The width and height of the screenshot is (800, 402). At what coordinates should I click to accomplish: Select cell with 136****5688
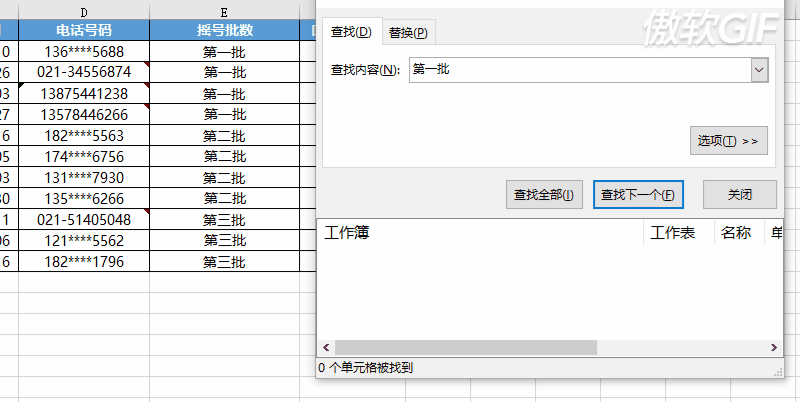(84, 52)
